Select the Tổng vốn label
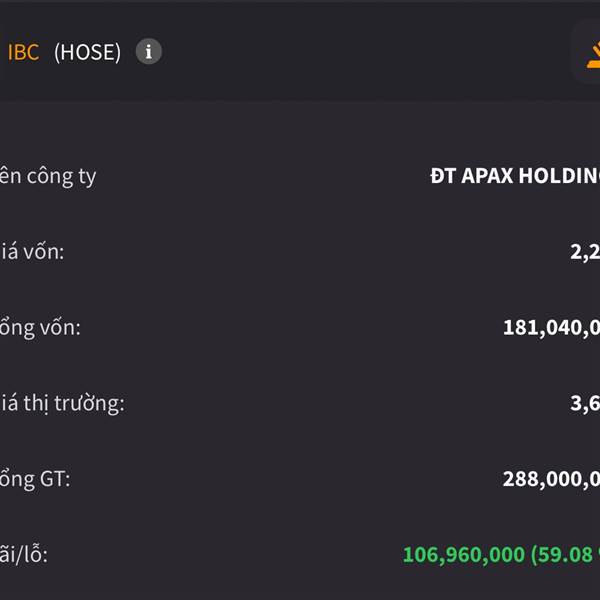 tap(40, 328)
